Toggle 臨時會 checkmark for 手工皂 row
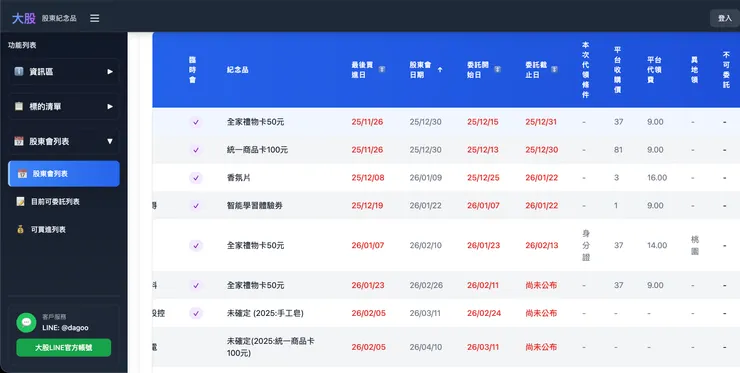Screen dimensions: 740x373 pos(196,313)
